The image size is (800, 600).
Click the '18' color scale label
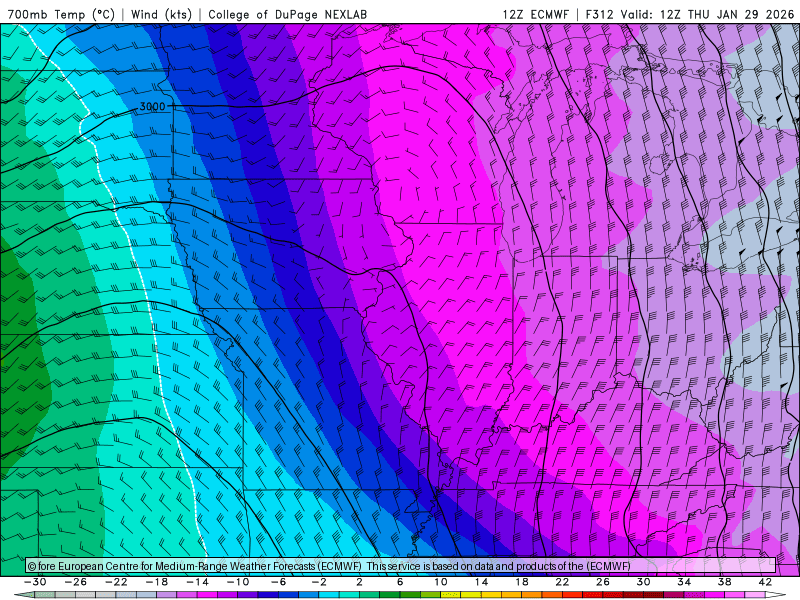pyautogui.click(x=521, y=582)
